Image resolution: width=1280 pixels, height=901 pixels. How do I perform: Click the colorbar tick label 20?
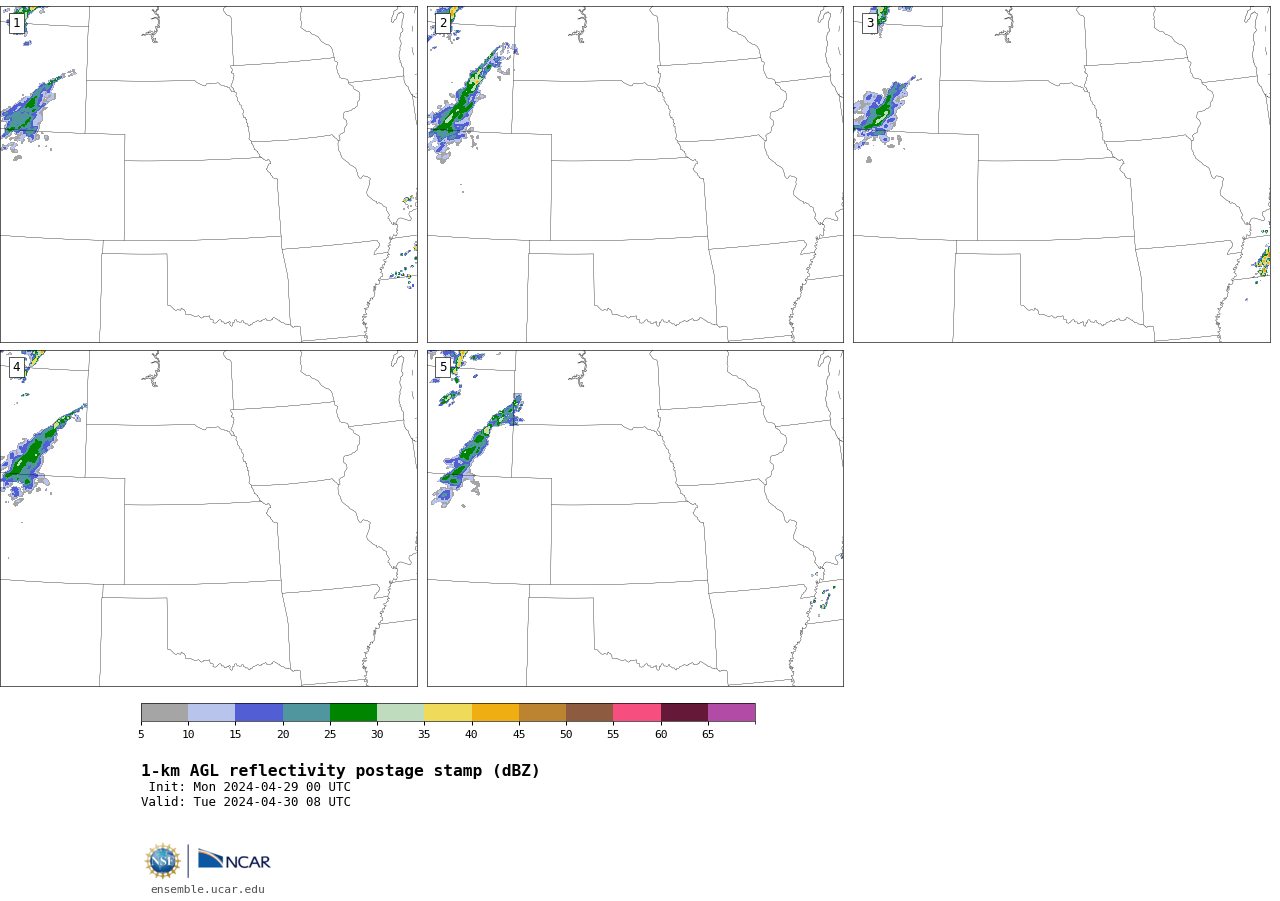(x=283, y=735)
